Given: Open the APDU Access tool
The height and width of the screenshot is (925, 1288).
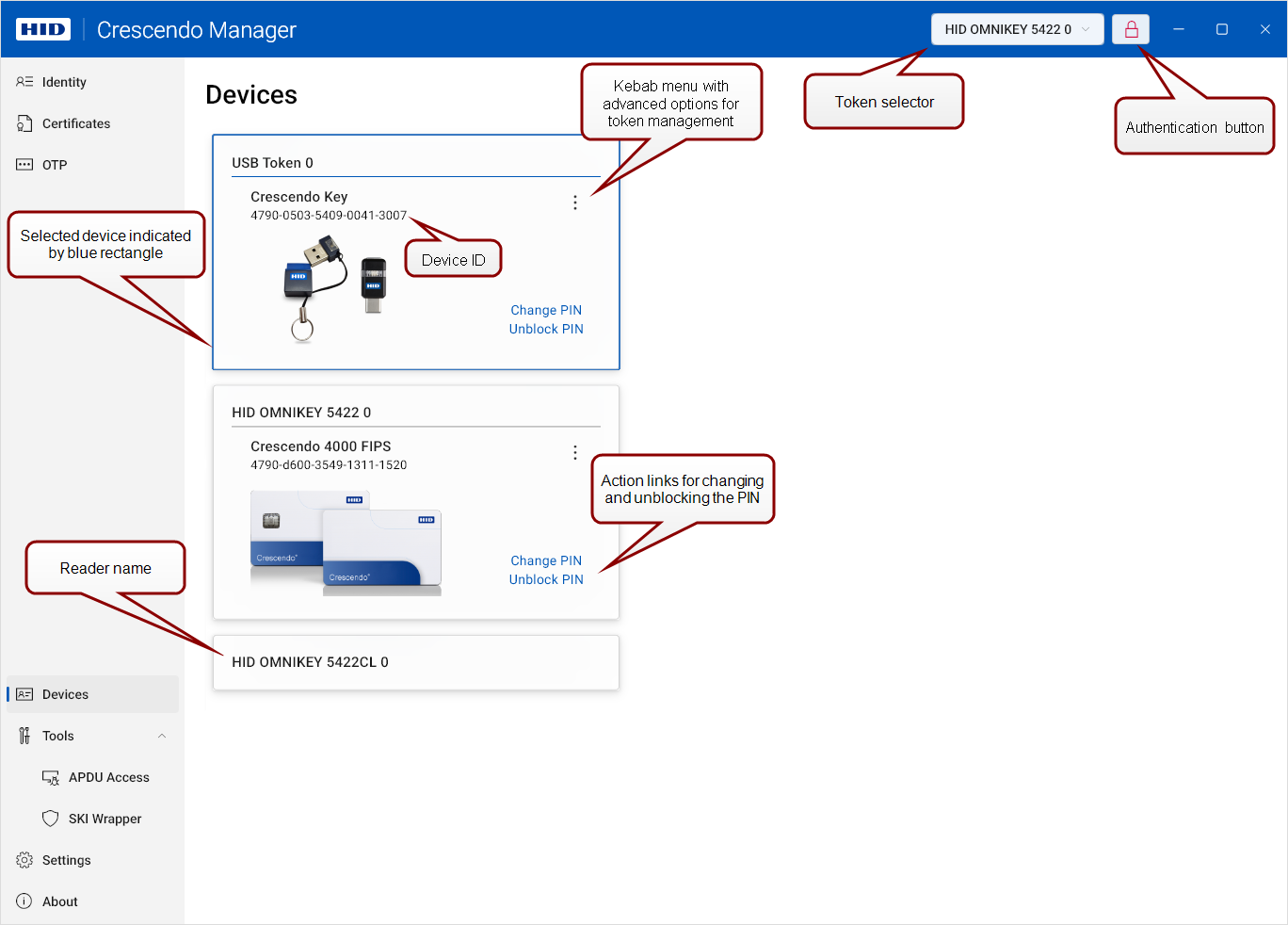Looking at the screenshot, I should tap(109, 777).
